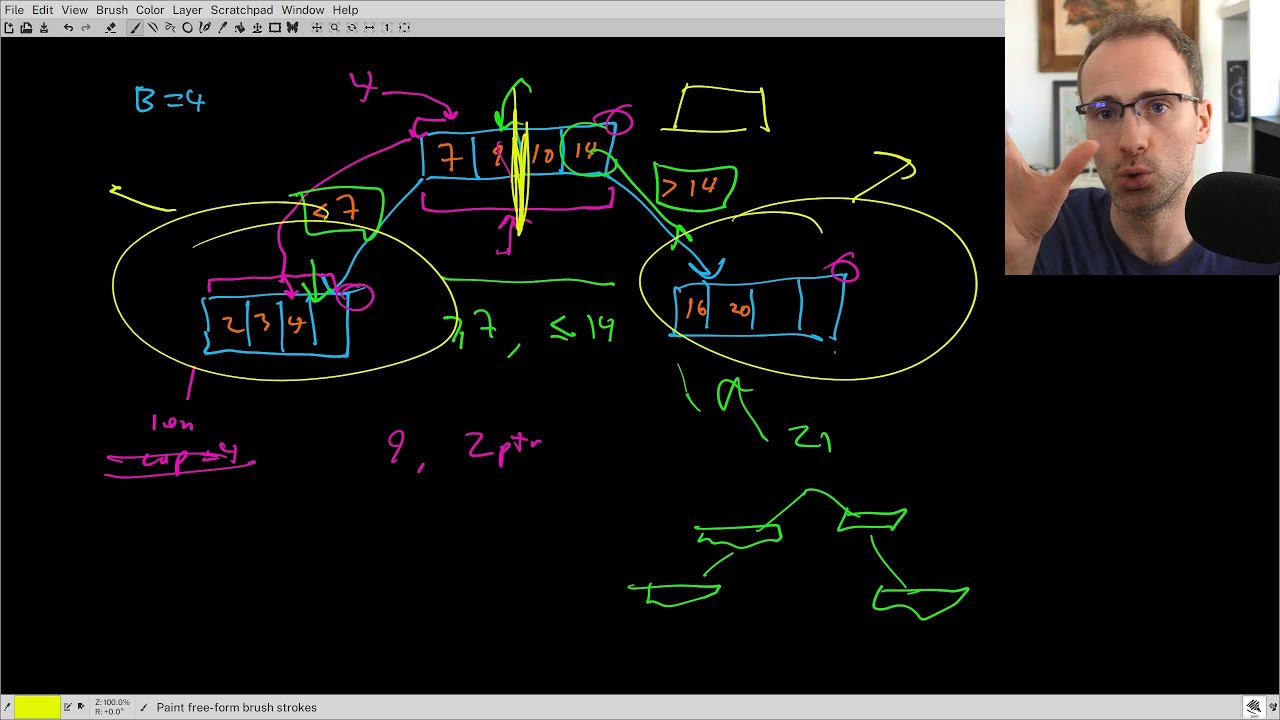Open the View menu

pyautogui.click(x=75, y=10)
